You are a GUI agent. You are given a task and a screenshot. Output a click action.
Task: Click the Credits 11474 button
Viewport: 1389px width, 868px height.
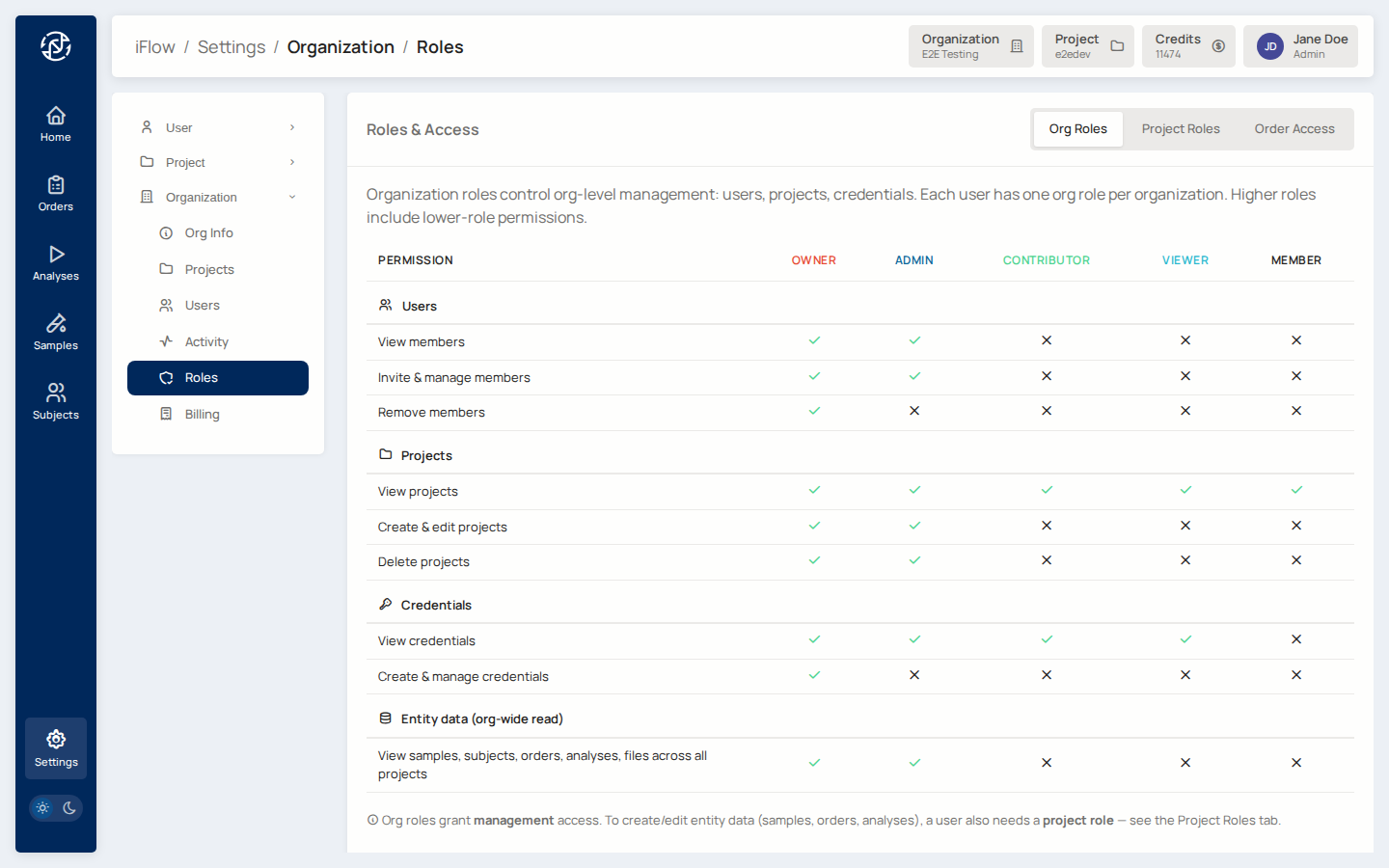pos(1188,46)
